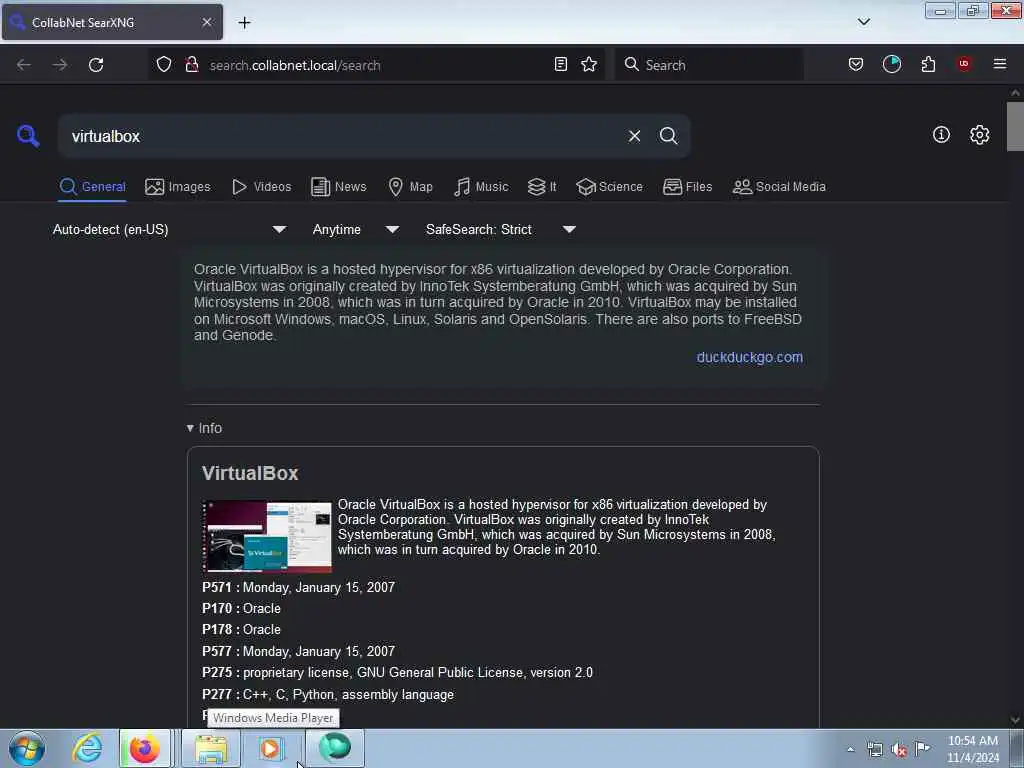1024x768 pixels.
Task: Switch to Videos tab
Action: click(x=262, y=187)
